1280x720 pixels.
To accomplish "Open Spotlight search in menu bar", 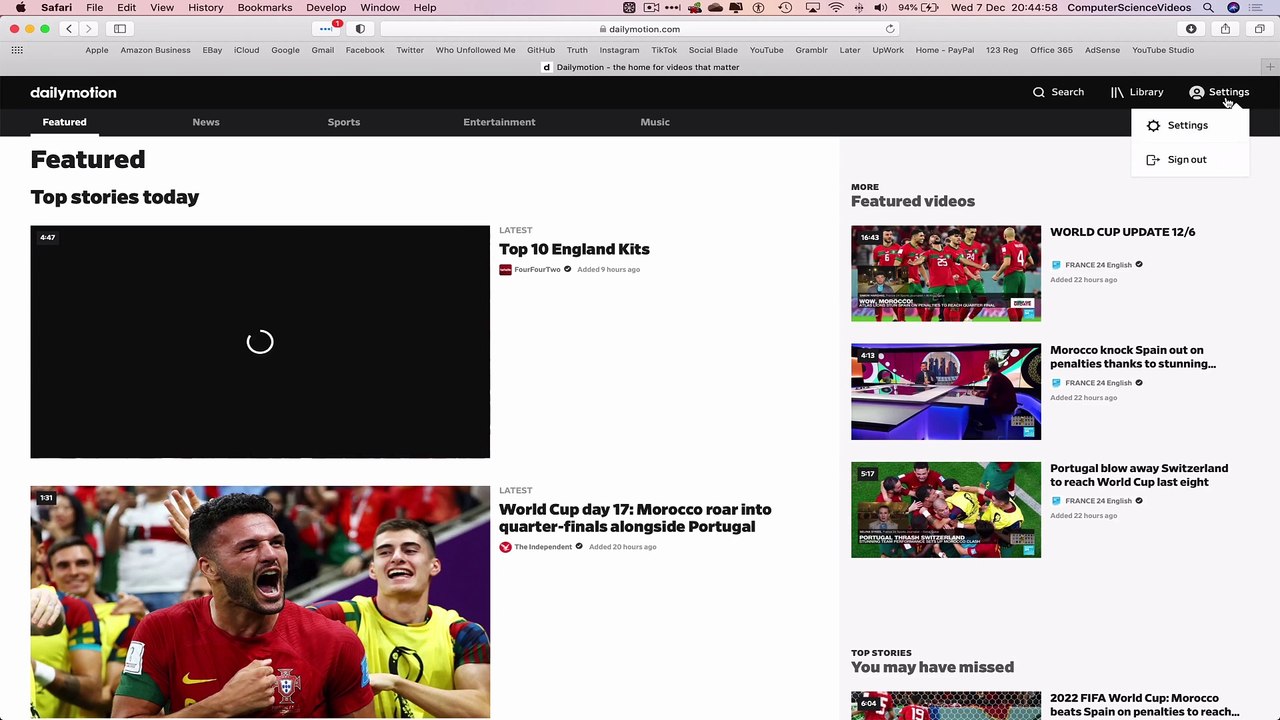I will 1208,8.
